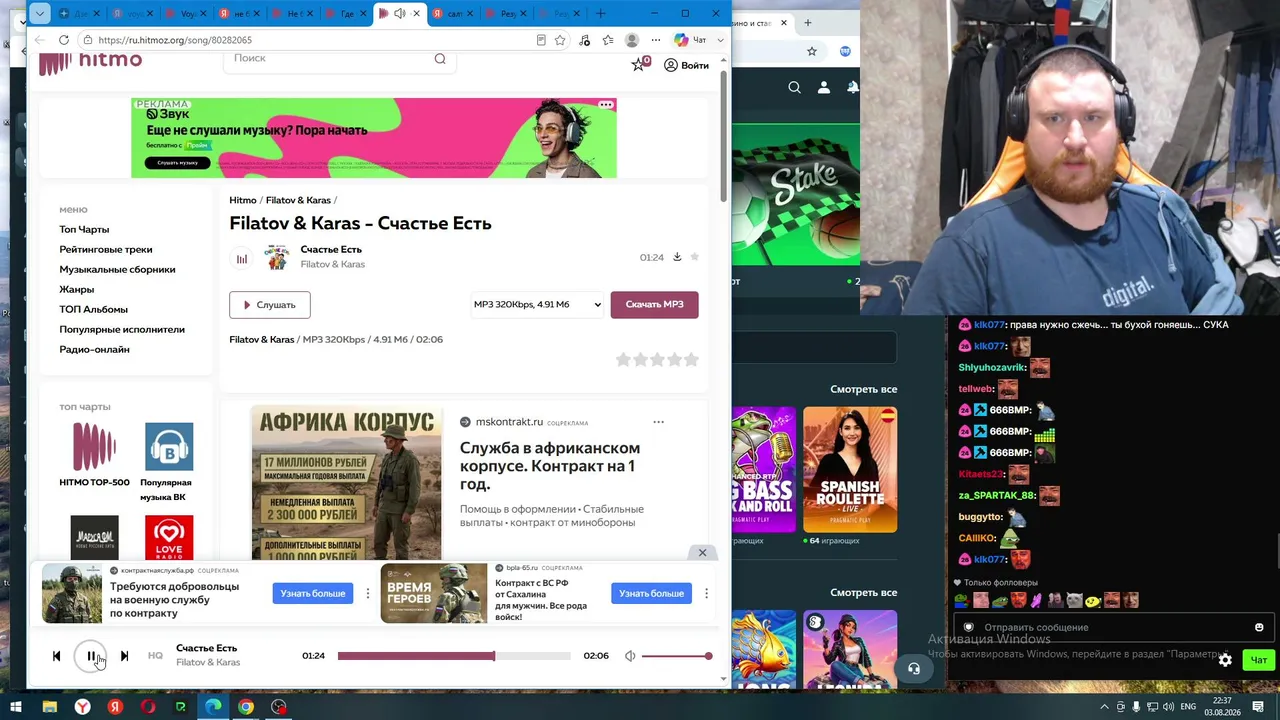Pause the track in the bottom player

click(91, 656)
